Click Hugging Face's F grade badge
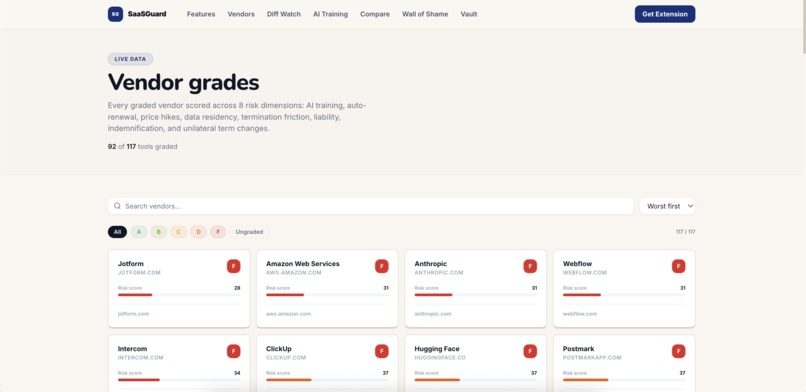This screenshot has width=806, height=392. click(x=530, y=351)
